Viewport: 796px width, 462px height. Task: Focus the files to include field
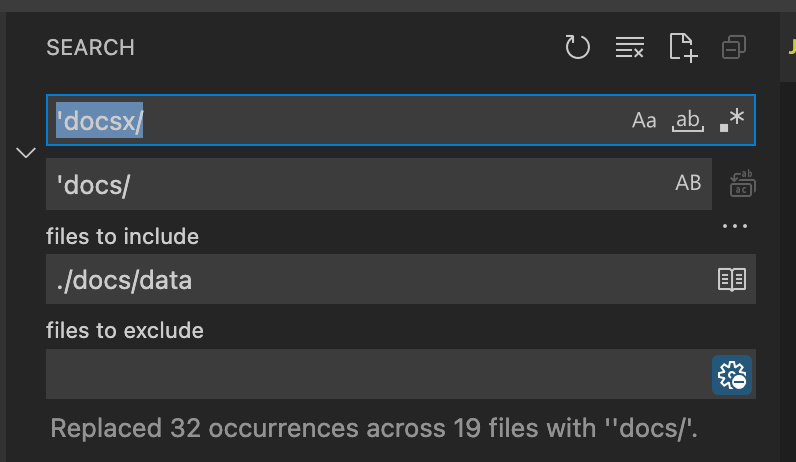(370, 279)
